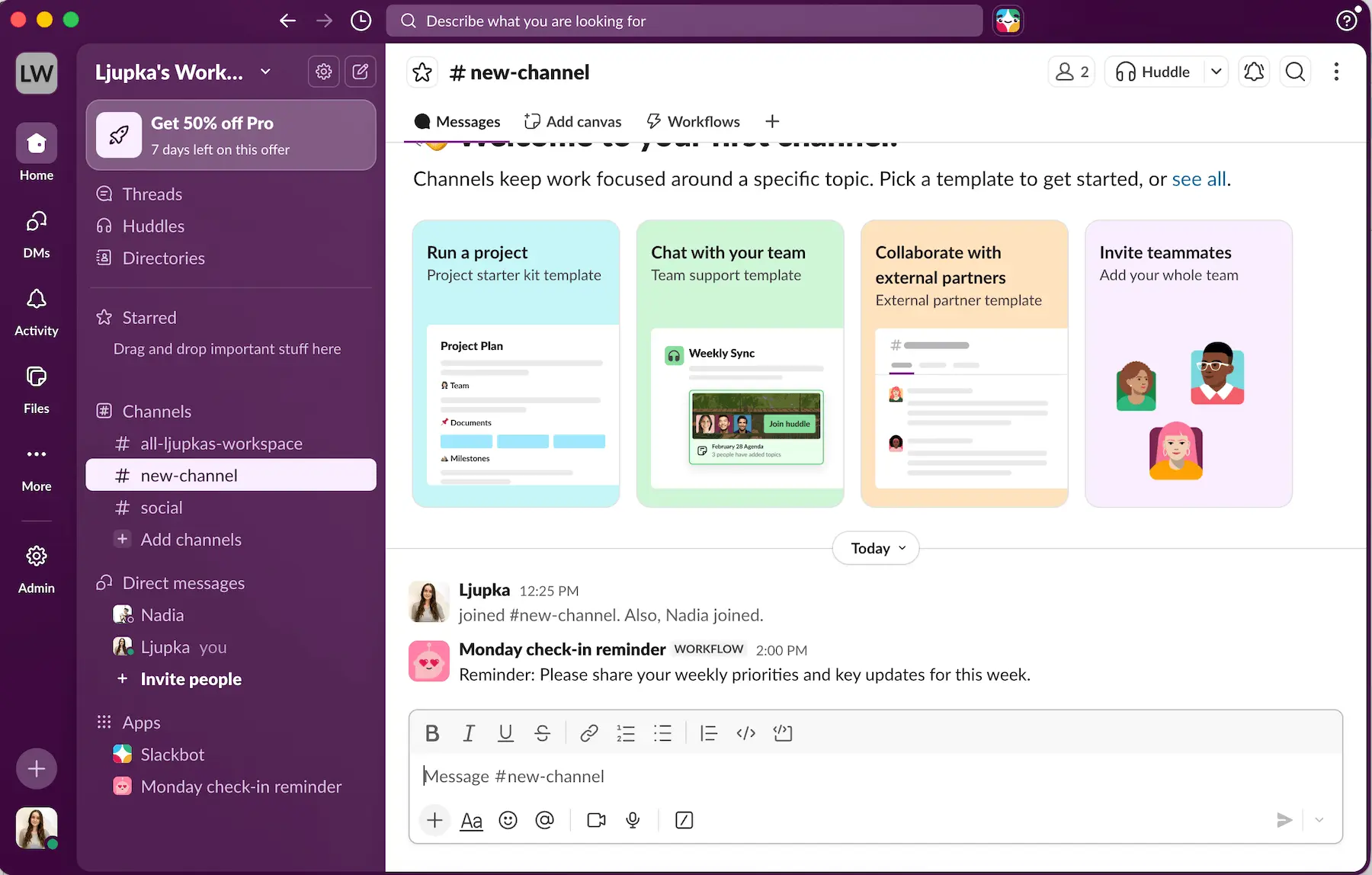Open send options dropdown arrow
The width and height of the screenshot is (1372, 875).
coord(1319,820)
